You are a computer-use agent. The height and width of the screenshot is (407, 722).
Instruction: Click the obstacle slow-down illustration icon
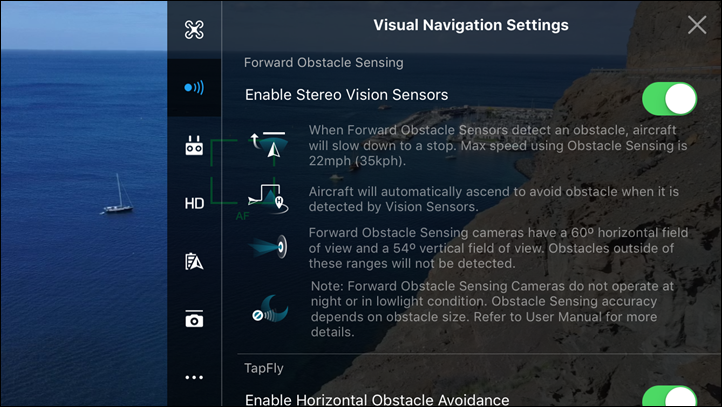pos(270,145)
